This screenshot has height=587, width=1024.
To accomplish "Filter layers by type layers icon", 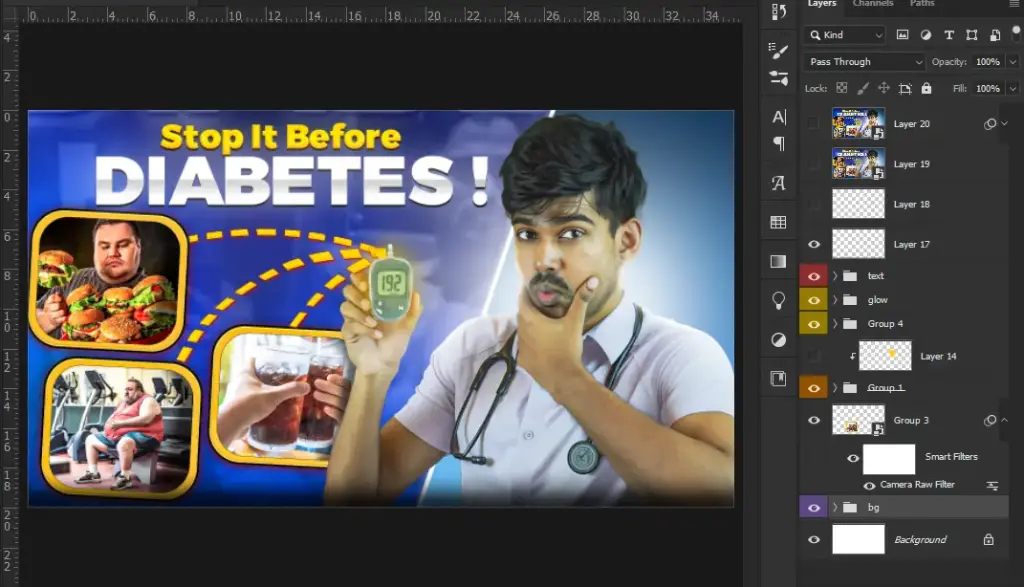I will (949, 35).
